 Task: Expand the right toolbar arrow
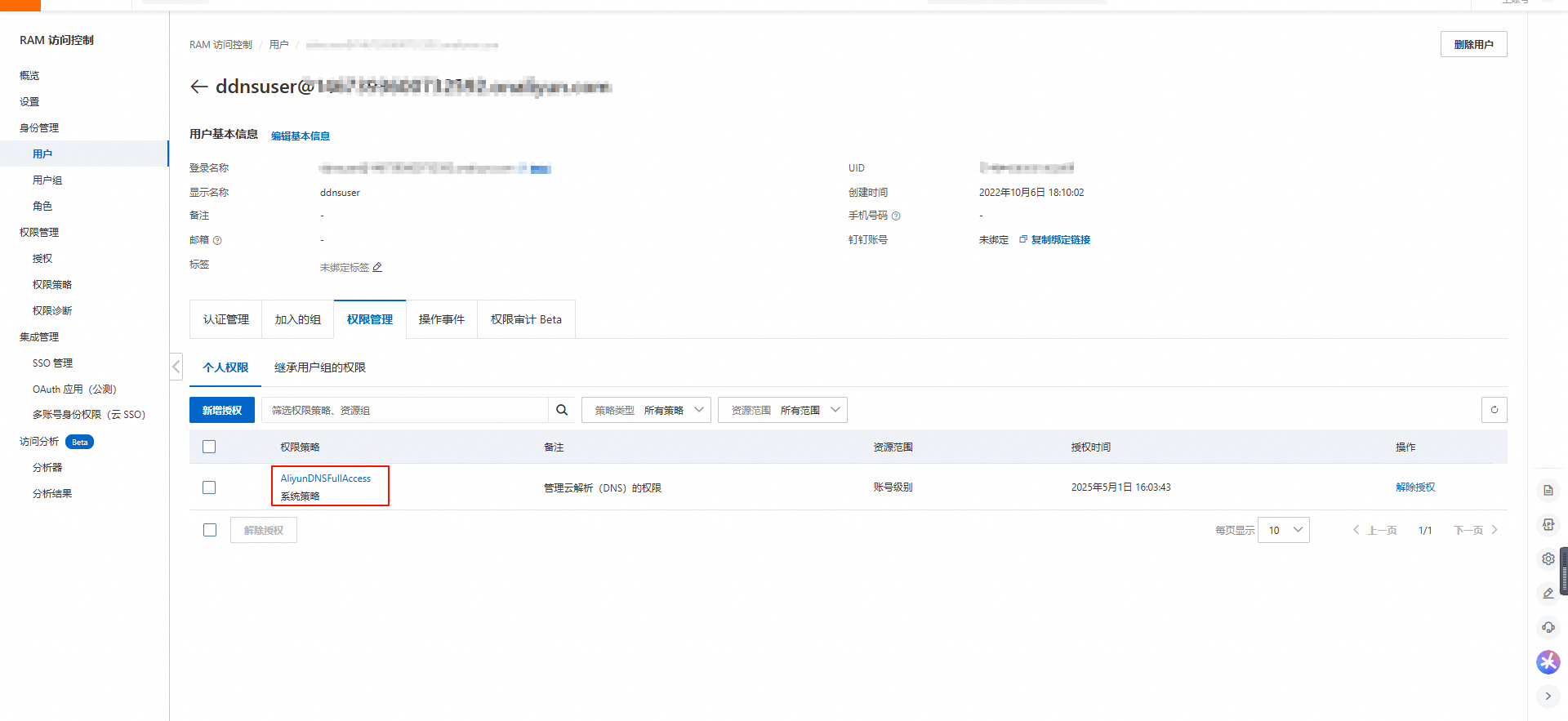[1548, 696]
